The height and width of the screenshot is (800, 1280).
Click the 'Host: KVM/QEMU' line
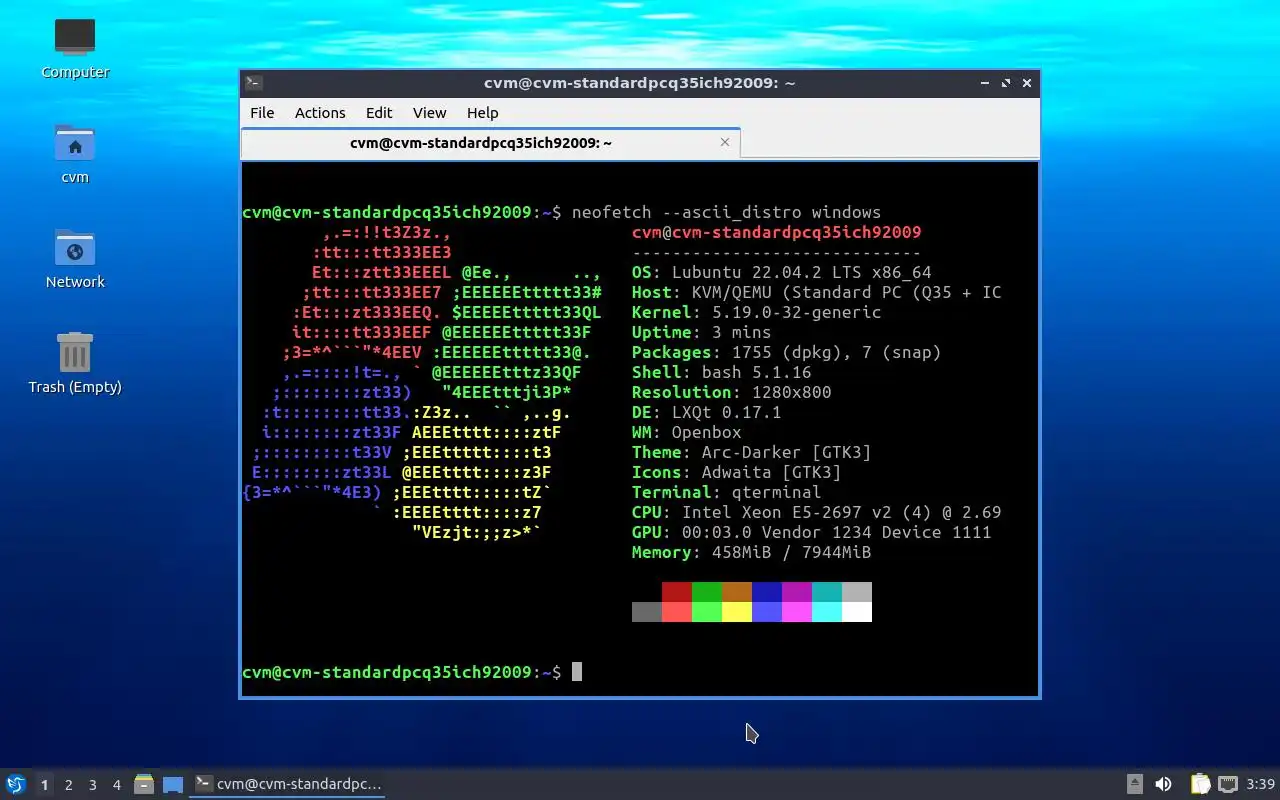pyautogui.click(x=816, y=292)
